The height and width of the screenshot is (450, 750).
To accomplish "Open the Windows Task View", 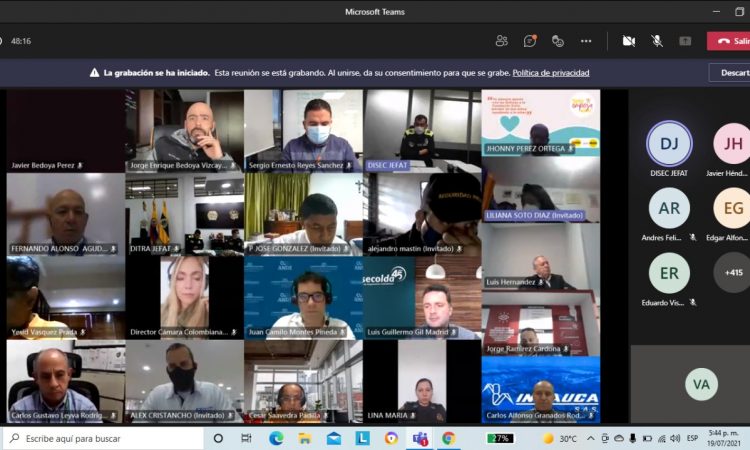I will pos(246,438).
